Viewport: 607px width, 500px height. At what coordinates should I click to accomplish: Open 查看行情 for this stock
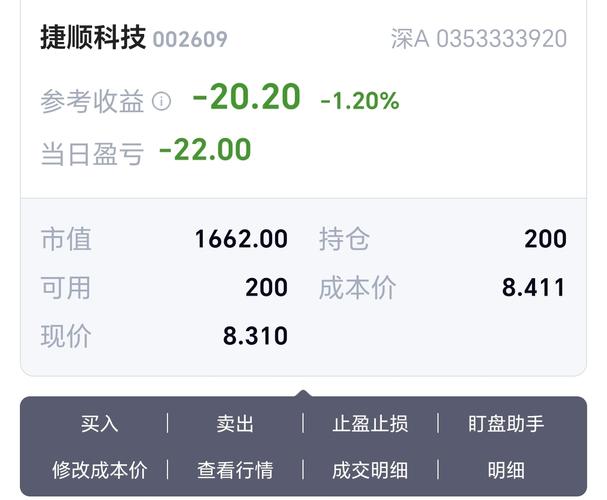[x=235, y=469]
